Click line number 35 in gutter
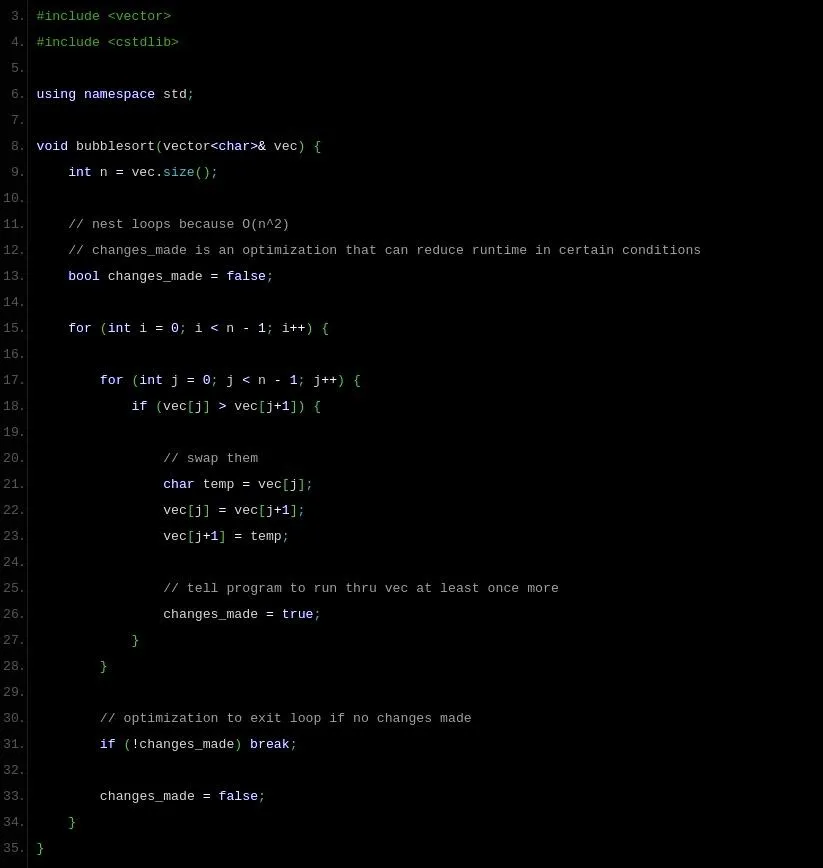 [13, 848]
